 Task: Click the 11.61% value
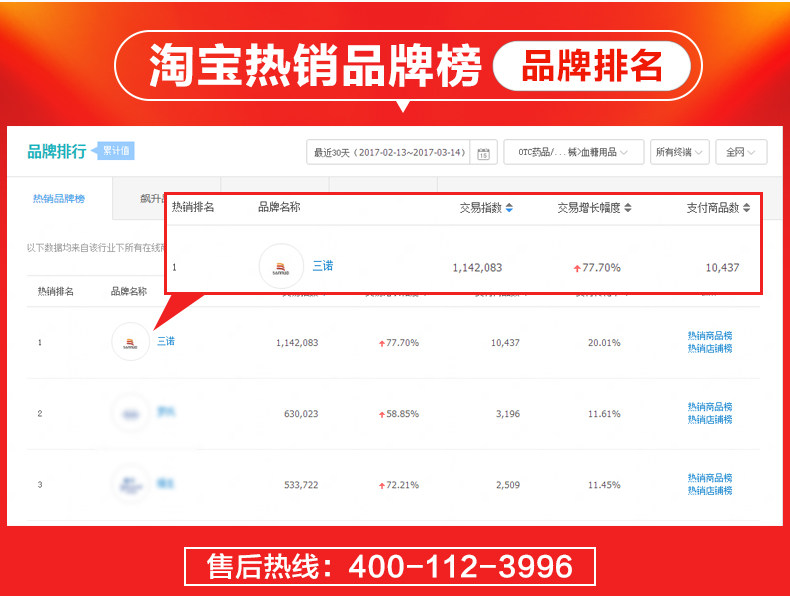[x=604, y=414]
